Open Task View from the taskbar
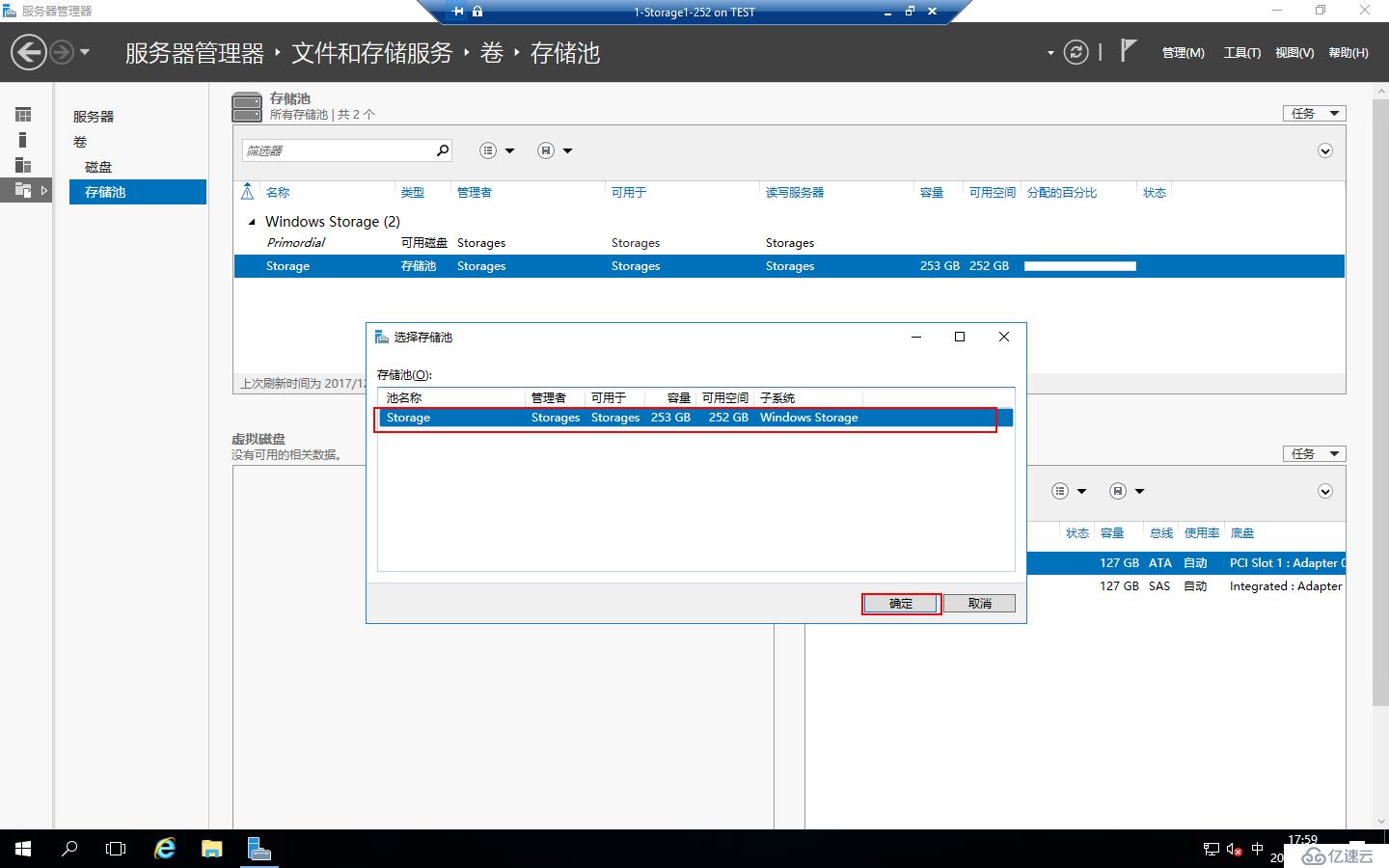This screenshot has width=1389, height=868. click(x=116, y=849)
